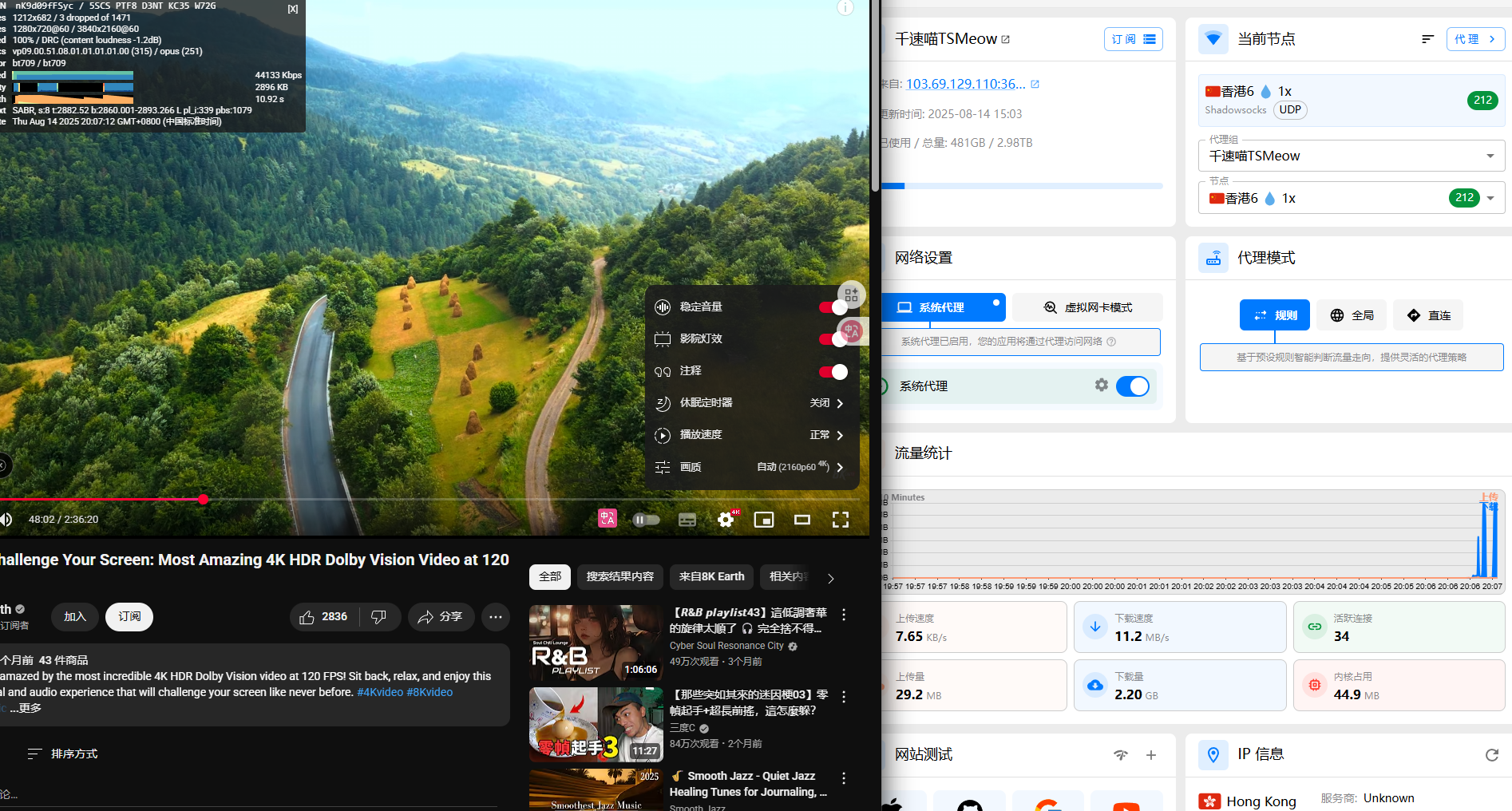This screenshot has height=811, width=1512.
Task: Toggle 注释 annotations switch
Action: [x=833, y=371]
